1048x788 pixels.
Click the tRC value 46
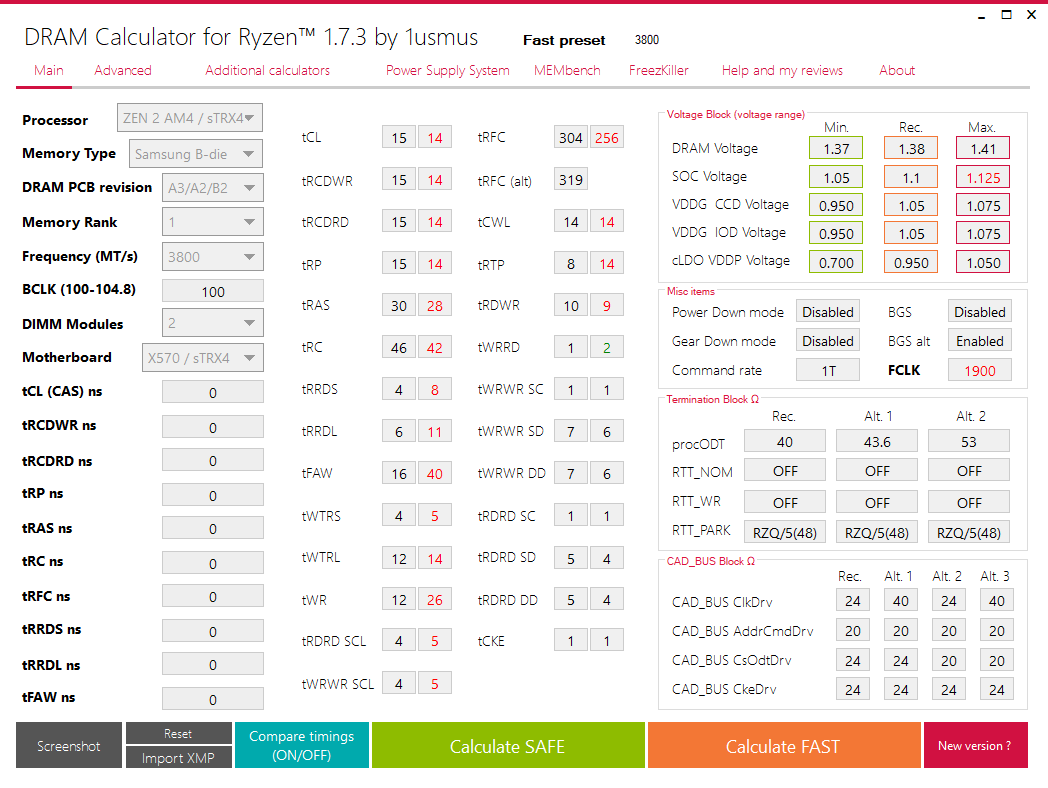coord(399,348)
